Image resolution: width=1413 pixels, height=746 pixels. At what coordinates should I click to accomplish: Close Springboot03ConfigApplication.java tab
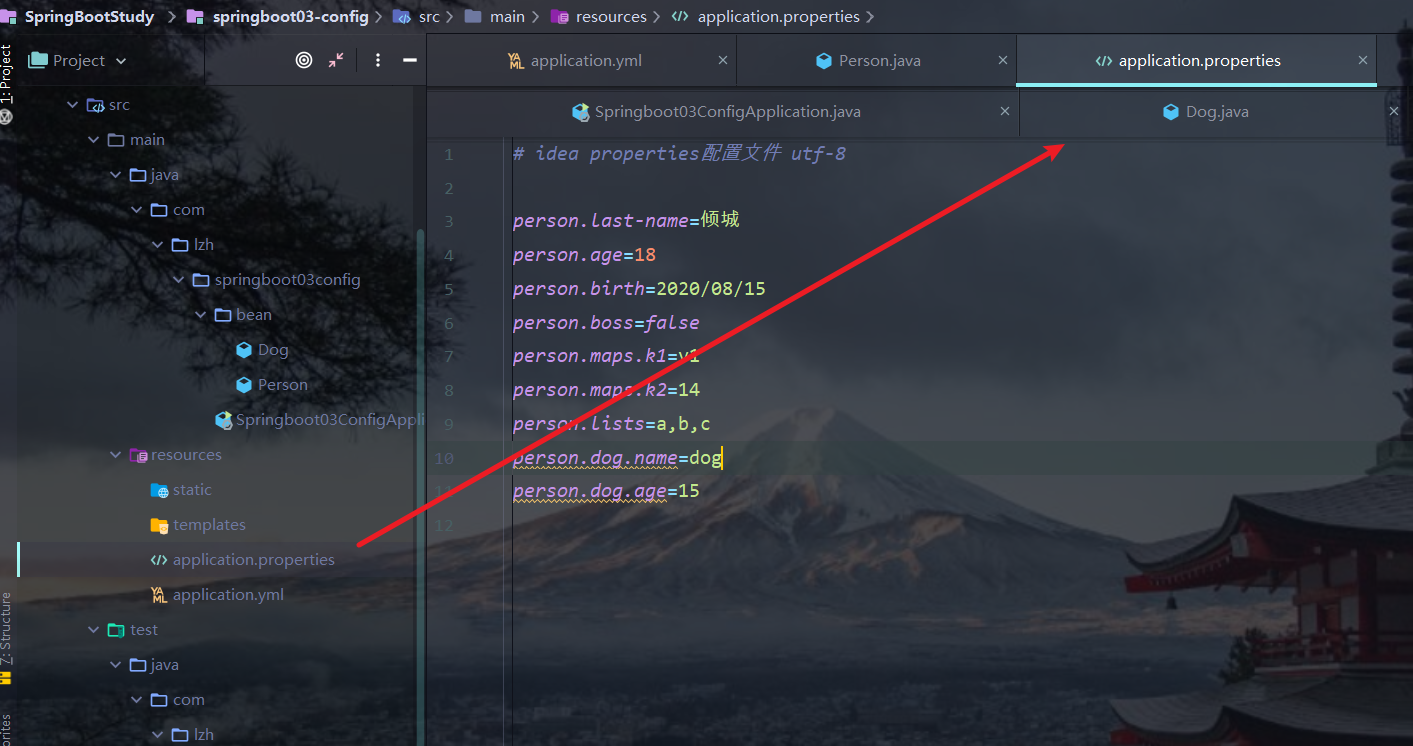pyautogui.click(x=1007, y=112)
